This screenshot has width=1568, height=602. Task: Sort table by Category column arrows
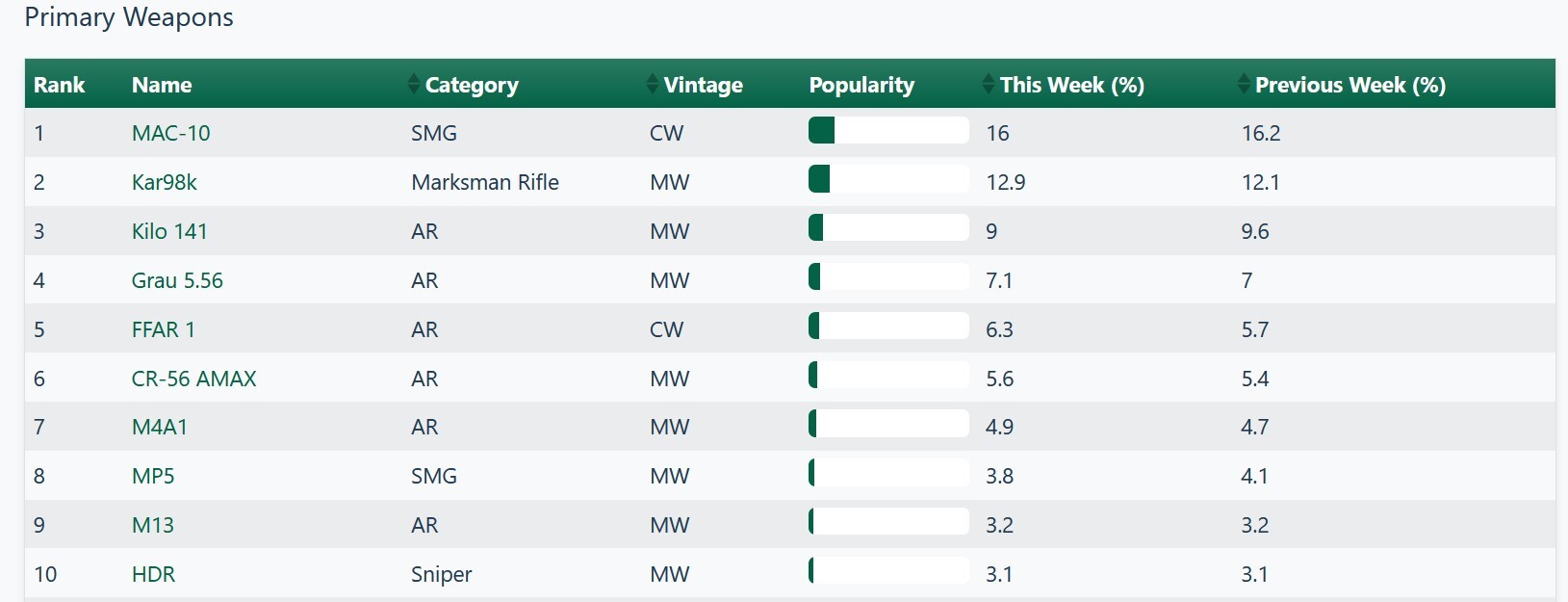click(x=414, y=85)
